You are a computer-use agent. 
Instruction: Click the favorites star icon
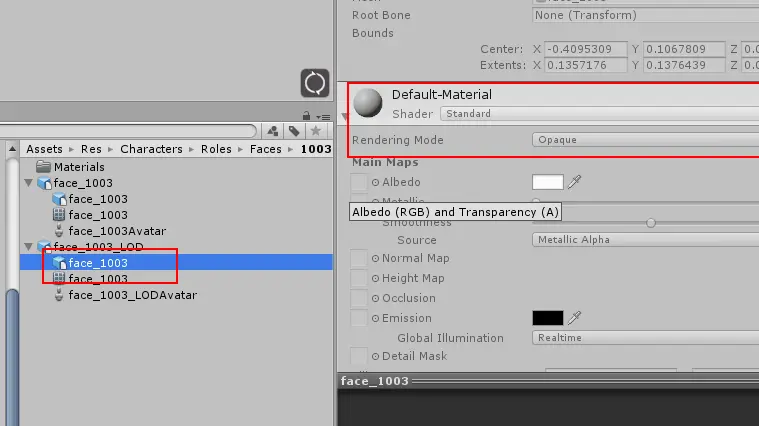click(x=316, y=131)
